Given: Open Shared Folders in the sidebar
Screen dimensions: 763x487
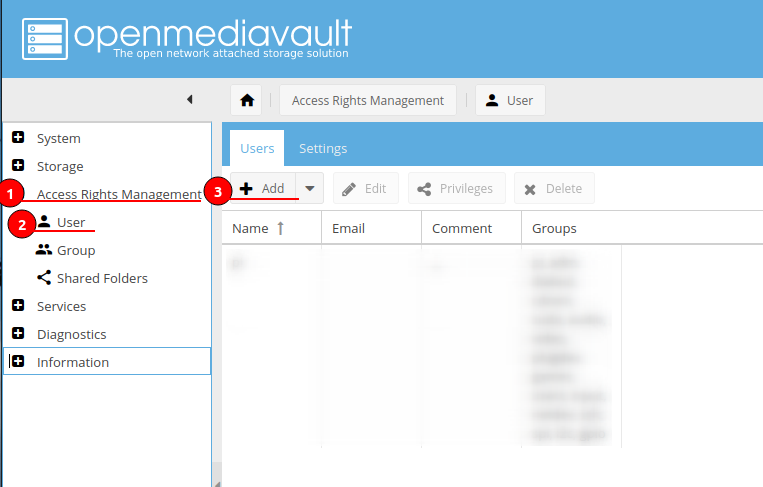Looking at the screenshot, I should coord(102,278).
